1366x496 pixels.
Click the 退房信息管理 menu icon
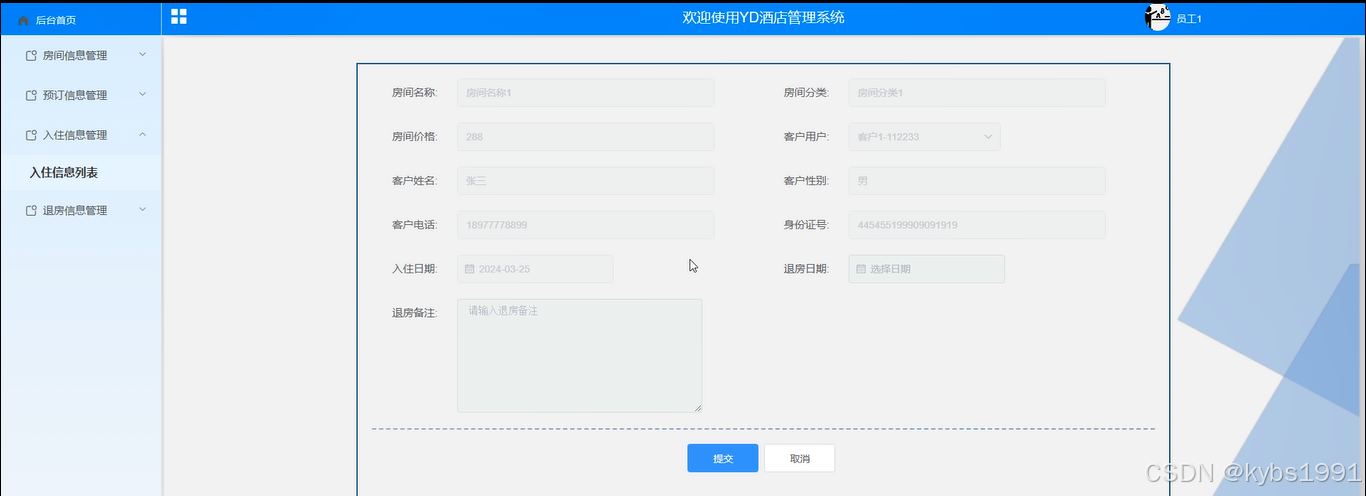tap(32, 211)
